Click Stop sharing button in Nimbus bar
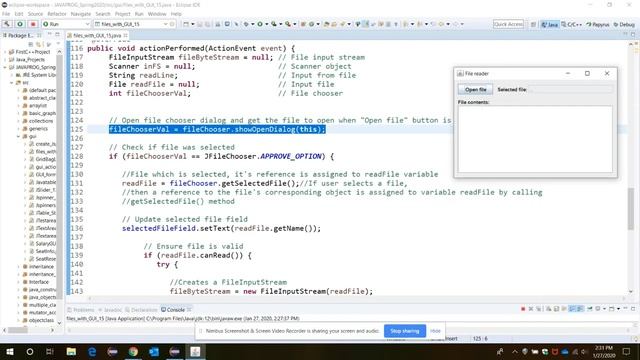Image resolution: width=640 pixels, height=360 pixels. click(x=404, y=331)
